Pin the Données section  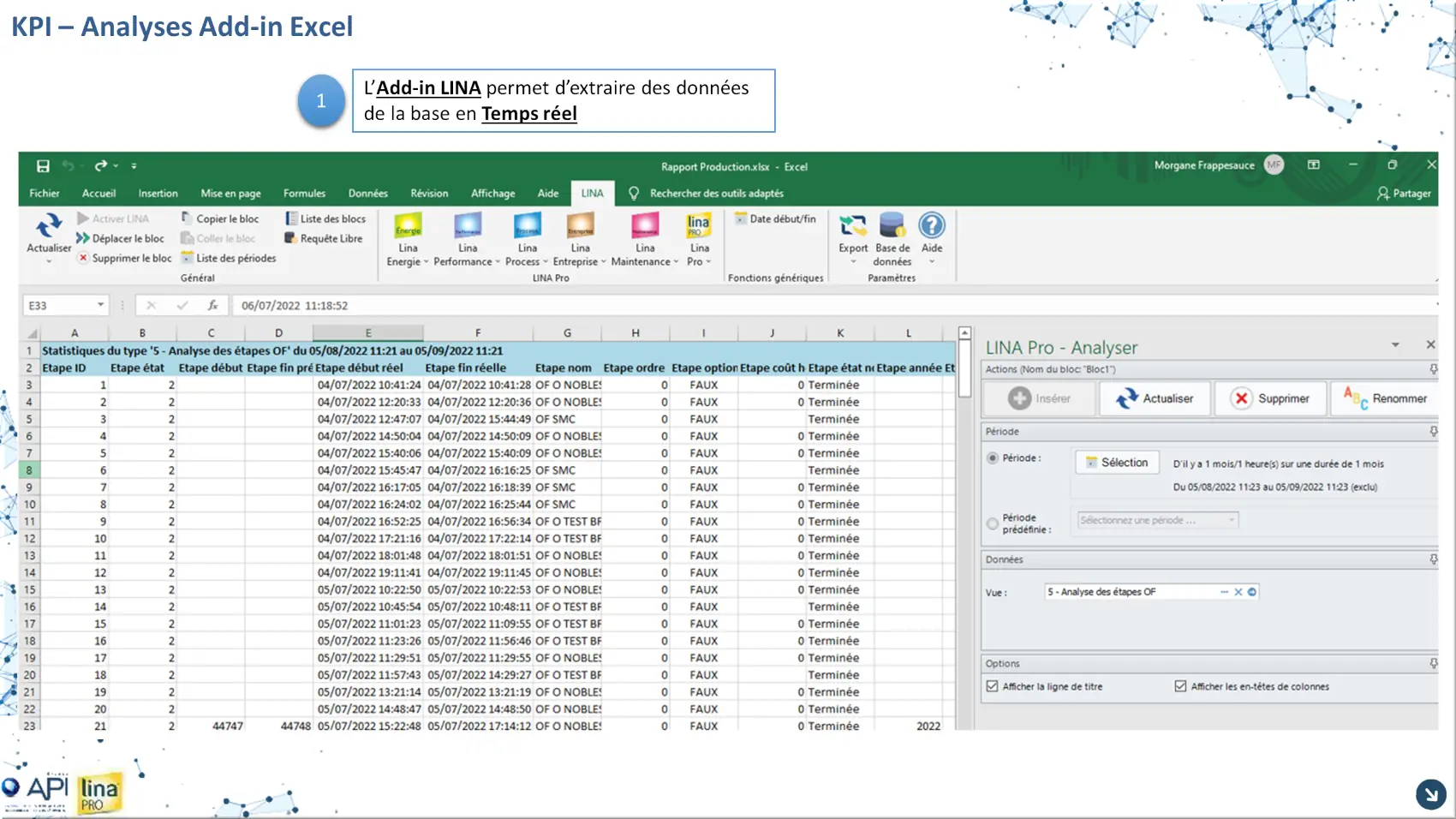[x=1434, y=559]
